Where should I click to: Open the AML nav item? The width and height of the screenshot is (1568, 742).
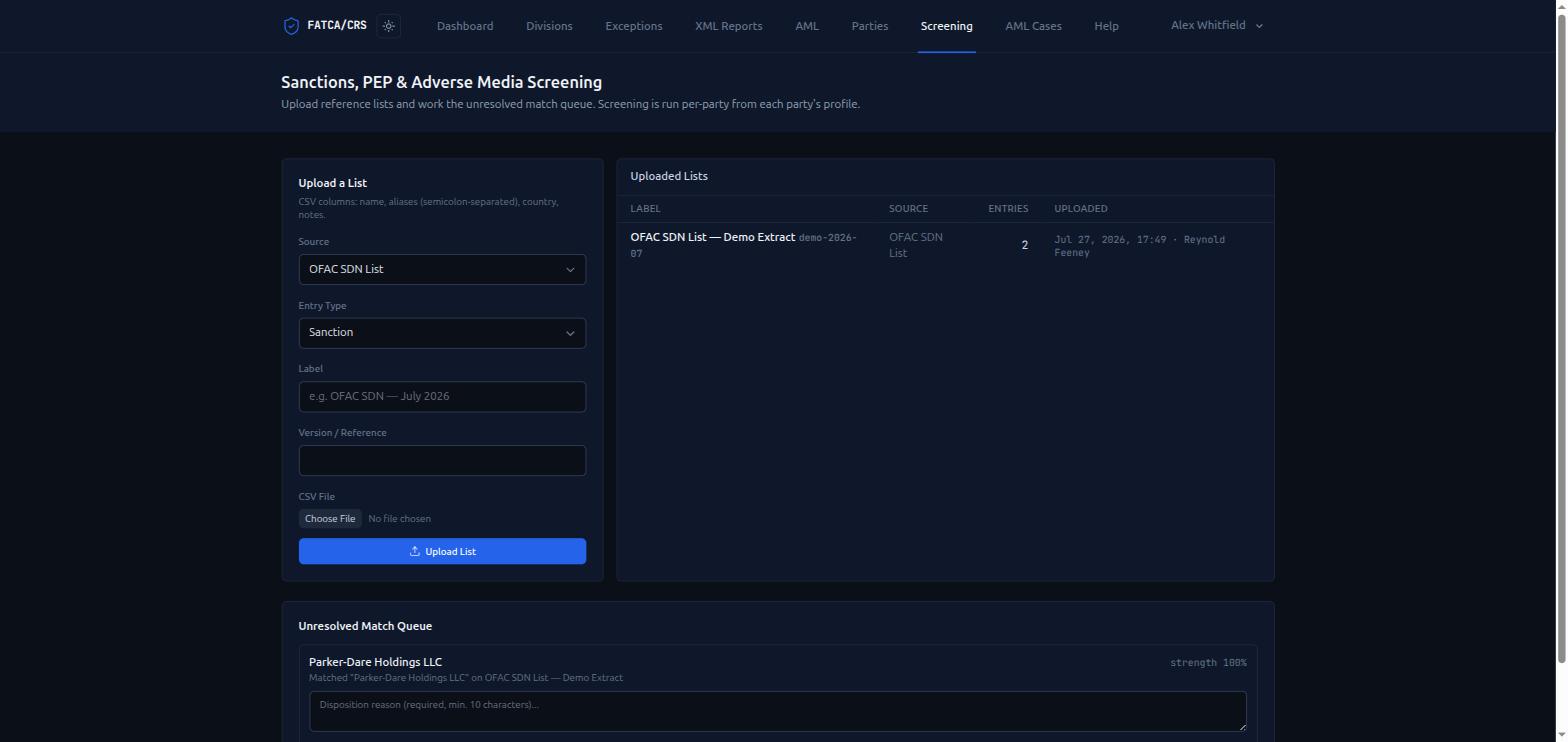point(807,26)
